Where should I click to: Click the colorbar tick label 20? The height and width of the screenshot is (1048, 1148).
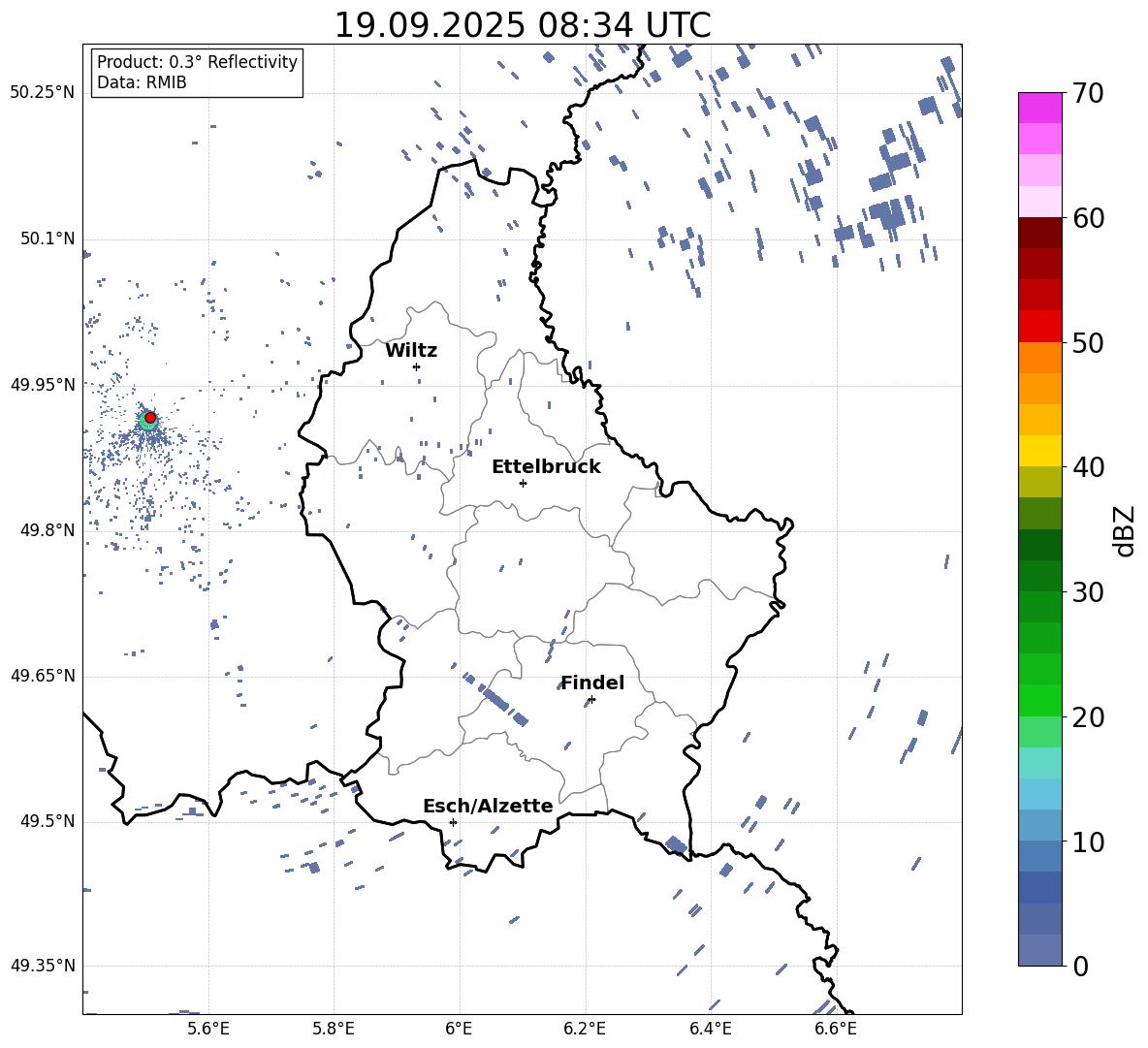1088,717
